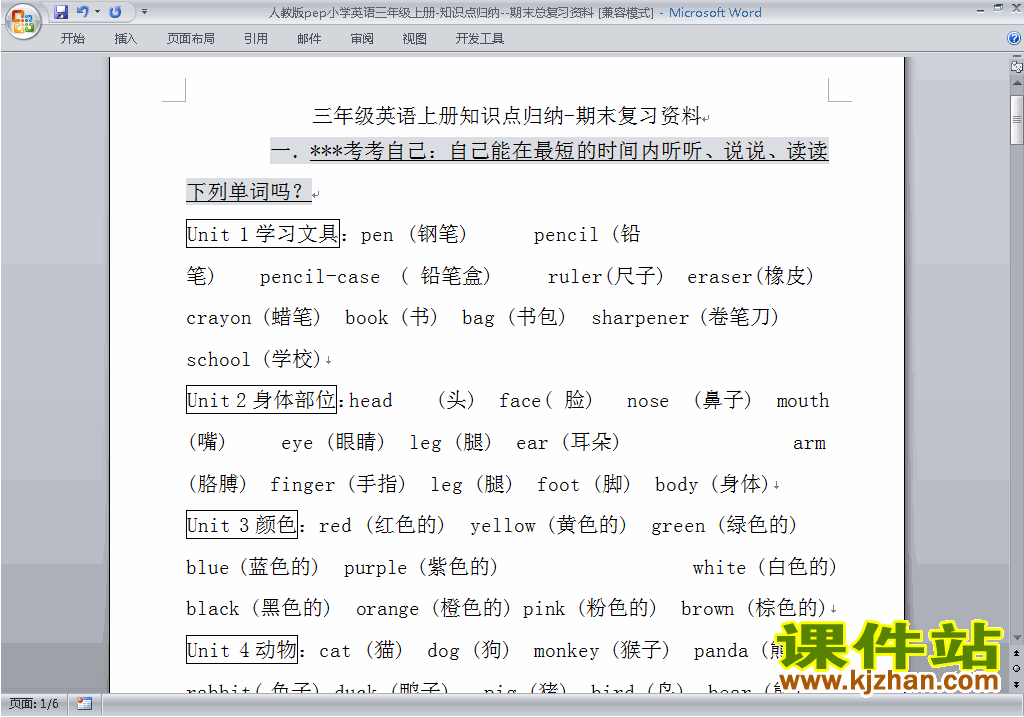Open the 邮件 ribbon tab
The image size is (1024, 718).
tap(309, 39)
